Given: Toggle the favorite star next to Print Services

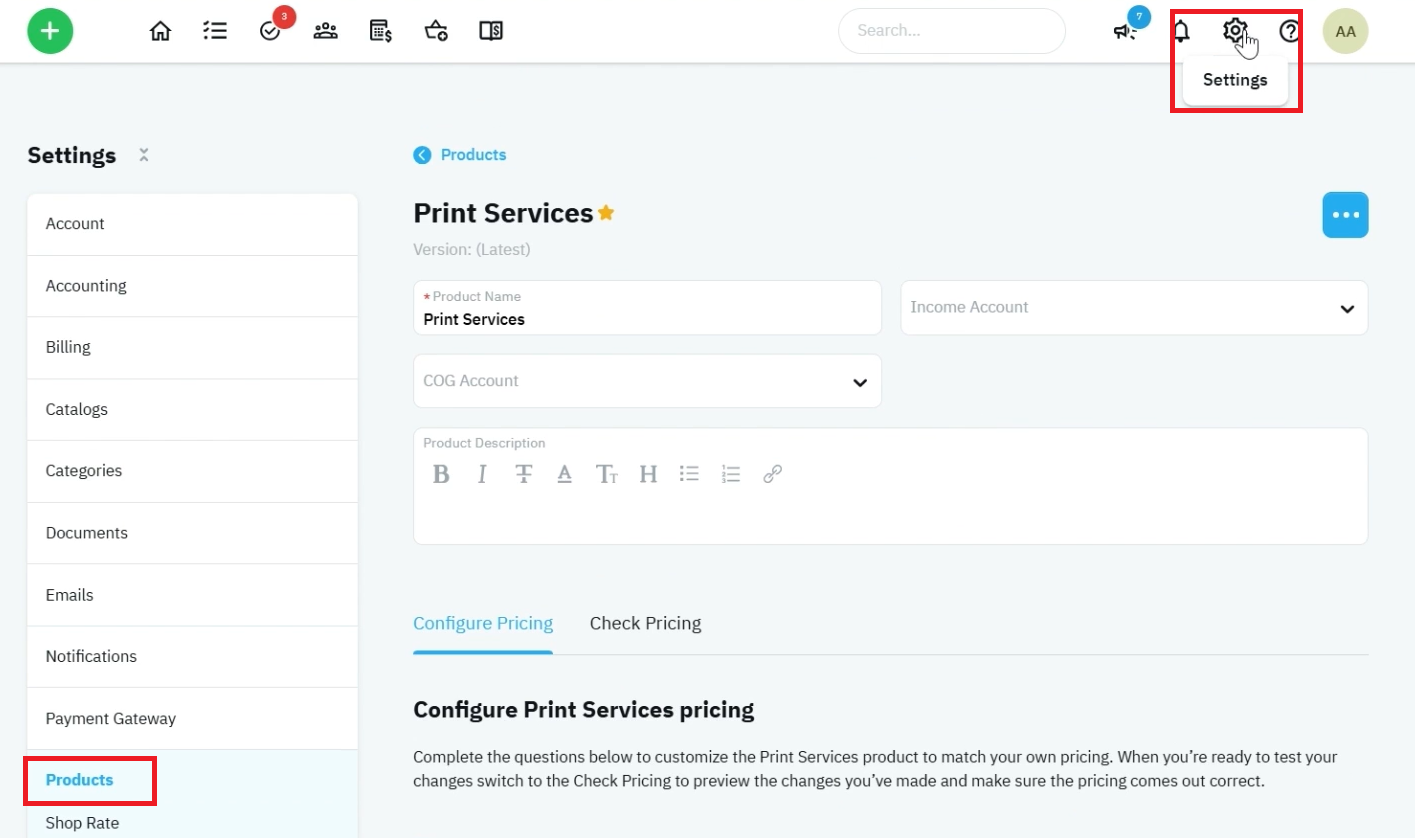Looking at the screenshot, I should (x=606, y=213).
